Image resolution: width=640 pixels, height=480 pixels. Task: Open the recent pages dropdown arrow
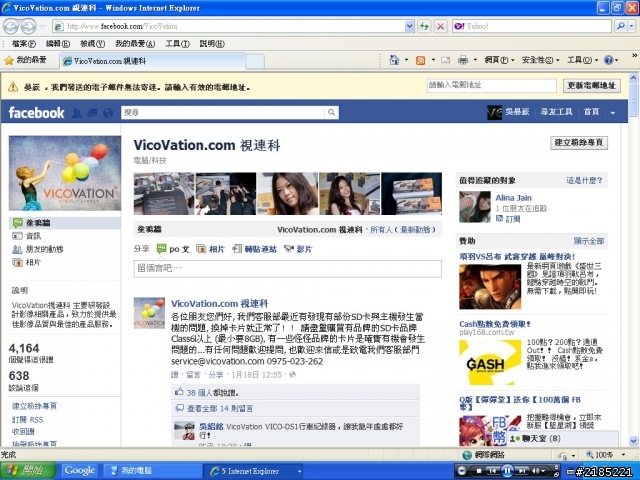(x=42, y=27)
